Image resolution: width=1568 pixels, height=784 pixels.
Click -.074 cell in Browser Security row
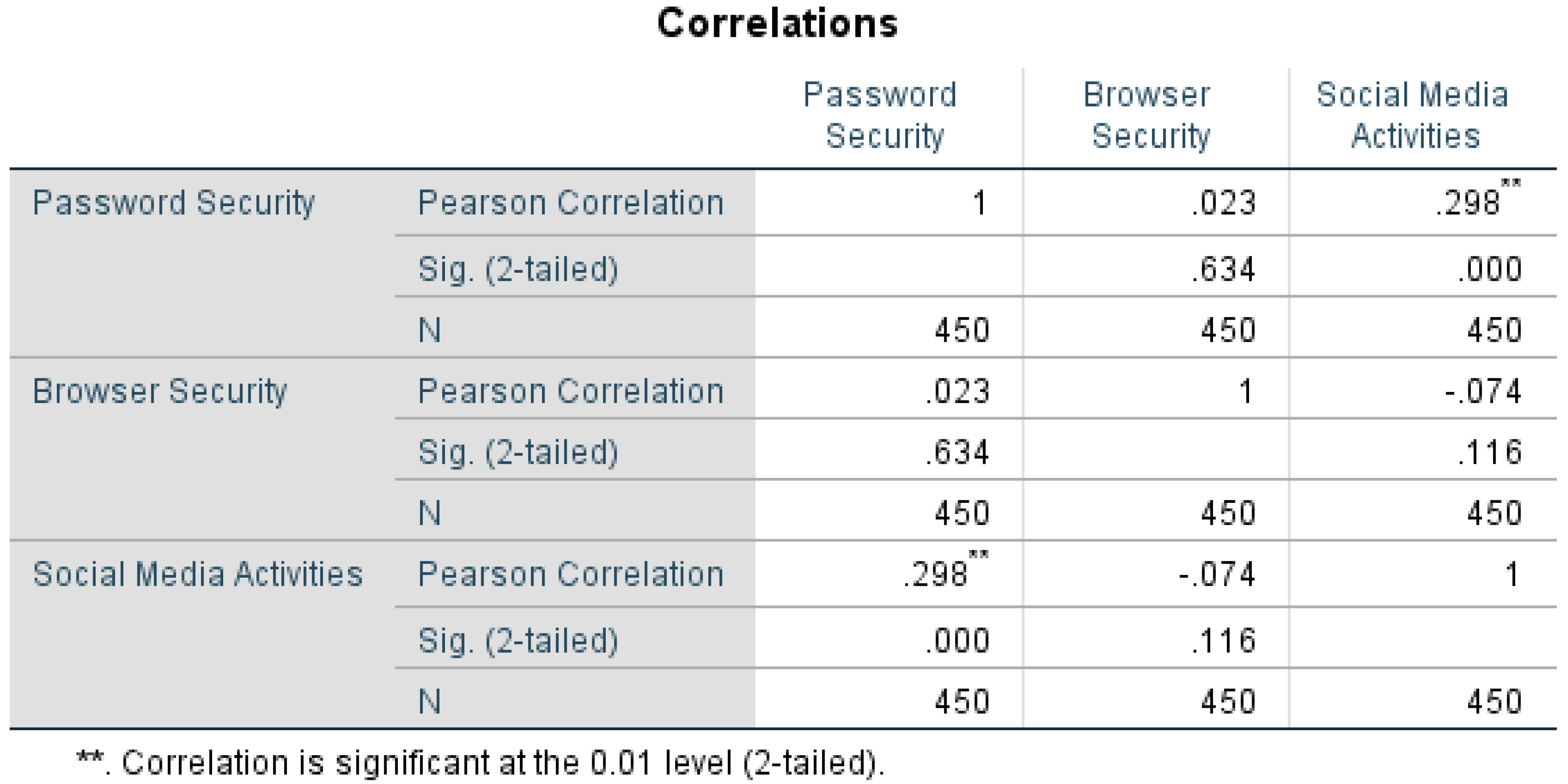pos(1483,391)
